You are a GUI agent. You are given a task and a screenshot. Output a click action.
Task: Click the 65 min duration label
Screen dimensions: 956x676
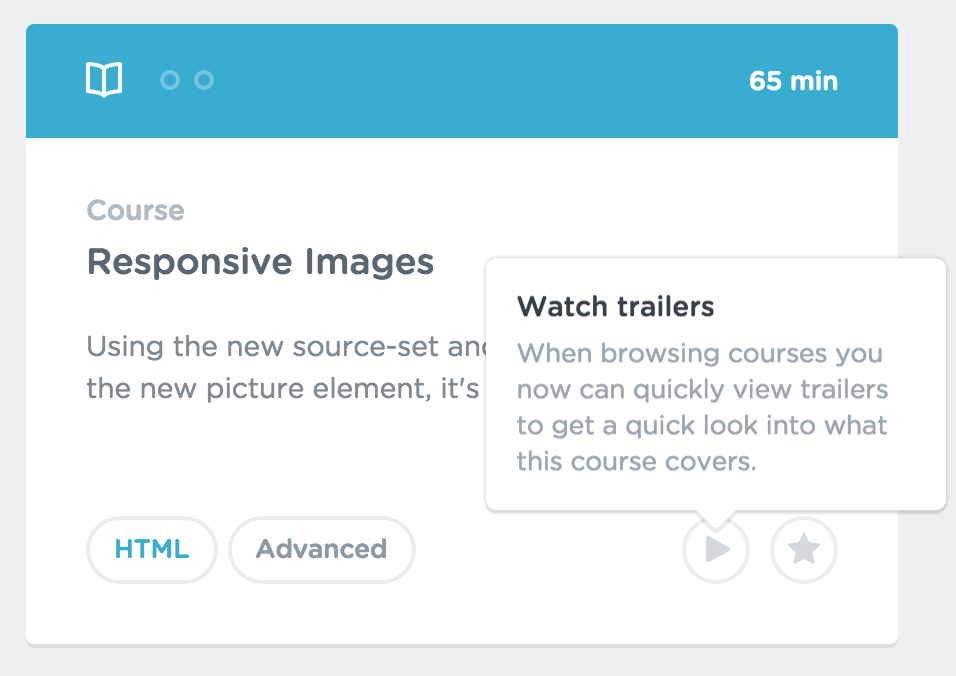pos(793,81)
